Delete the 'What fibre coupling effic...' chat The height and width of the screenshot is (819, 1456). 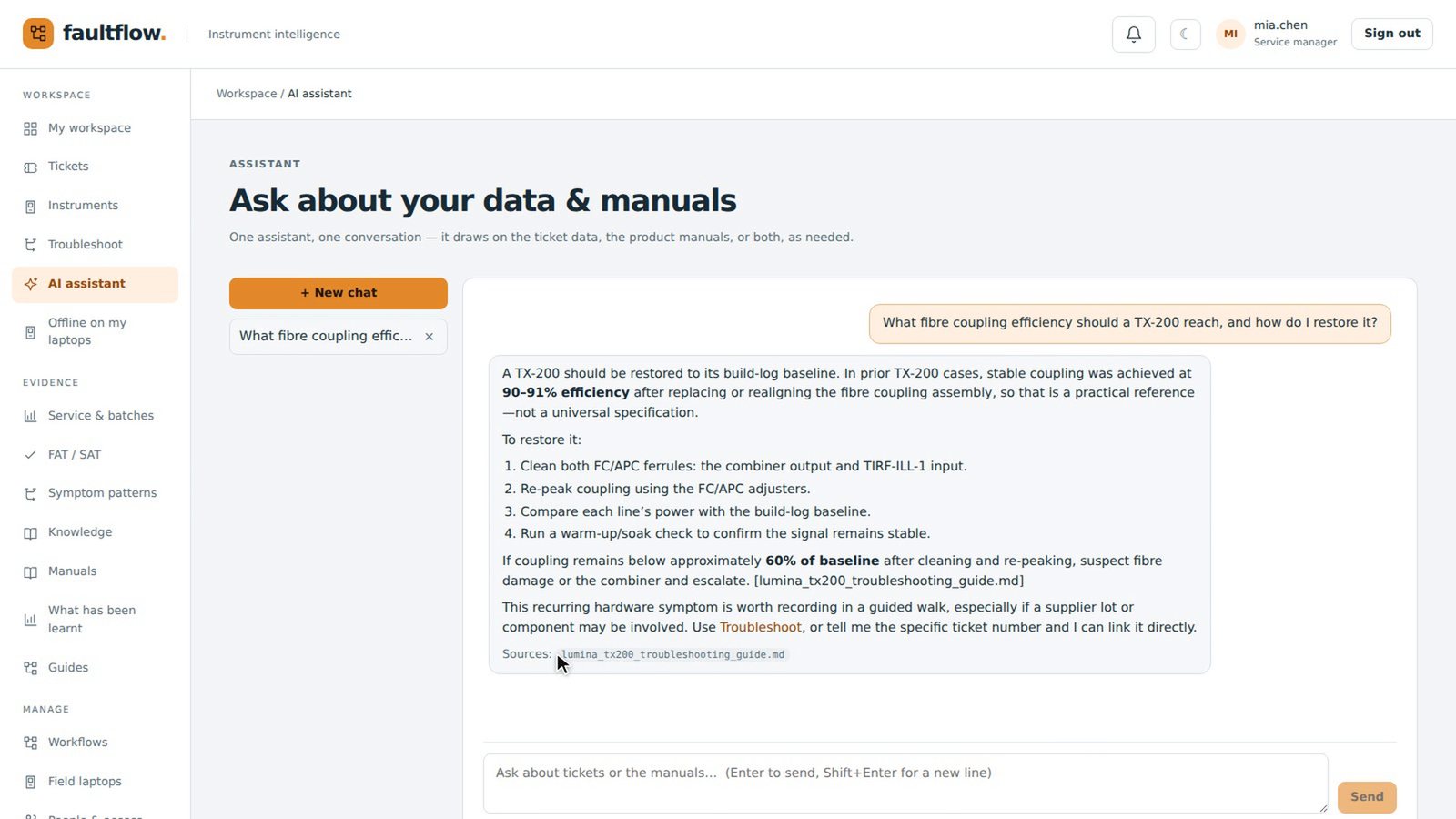click(430, 337)
